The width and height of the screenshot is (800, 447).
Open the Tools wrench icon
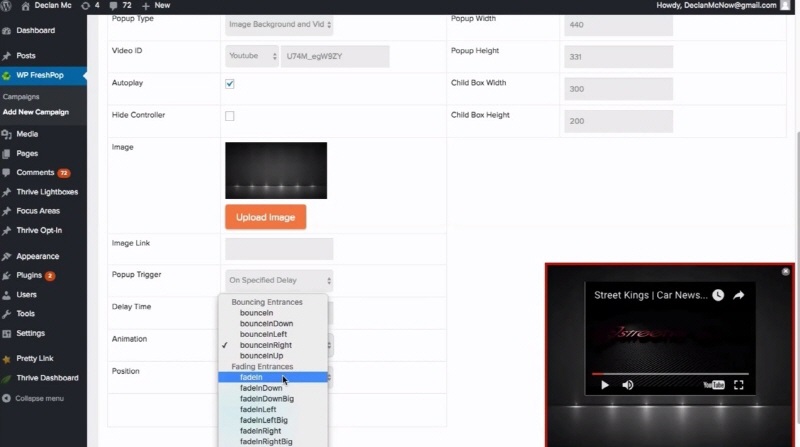[7, 314]
